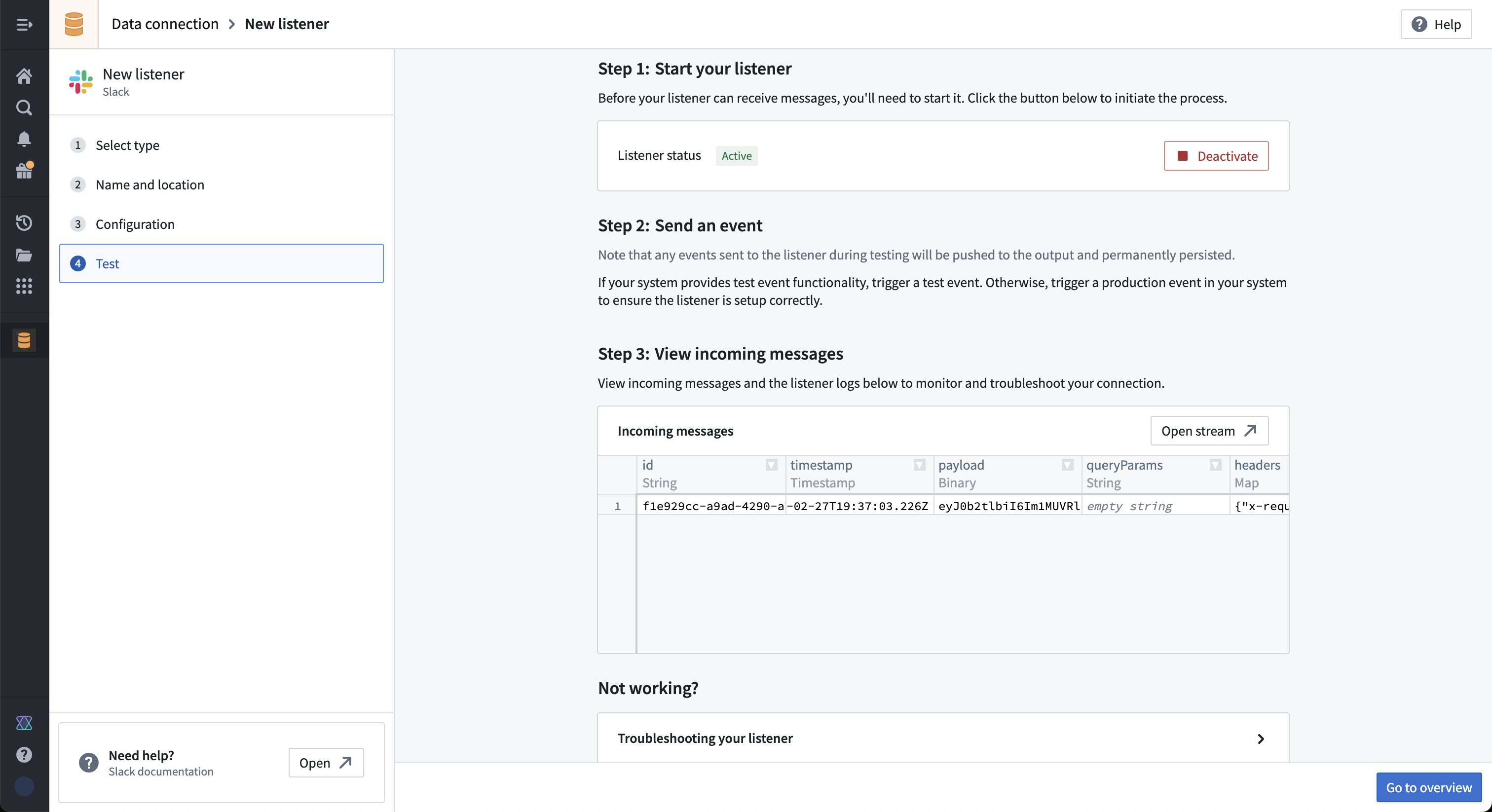Collapse the left navigation sidebar
1492x812 pixels.
coord(24,24)
